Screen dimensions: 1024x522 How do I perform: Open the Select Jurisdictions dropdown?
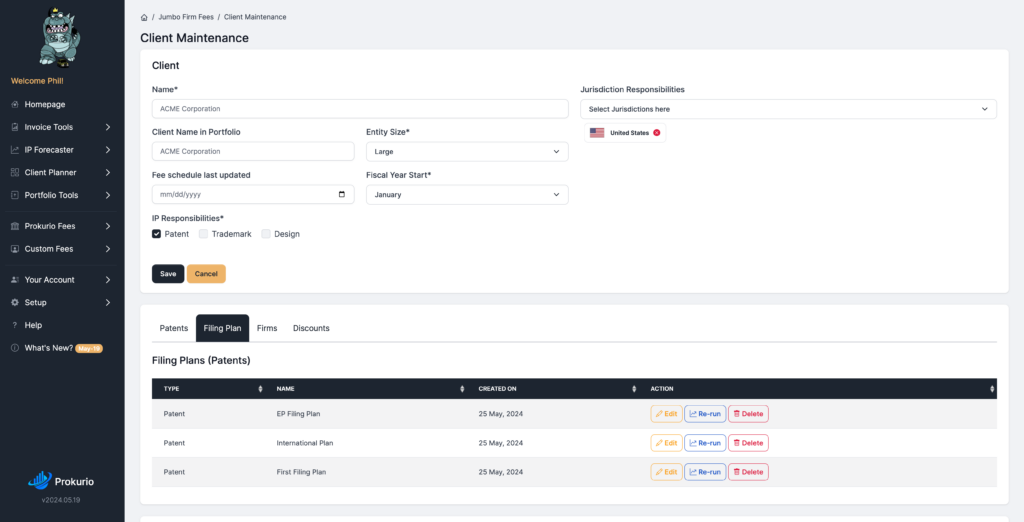788,109
